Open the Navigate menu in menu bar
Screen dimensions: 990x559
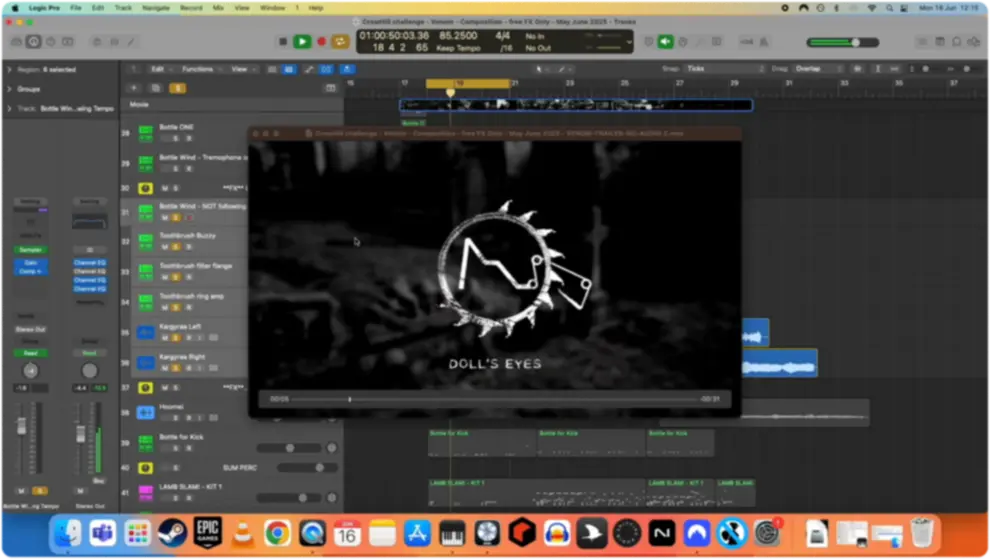click(154, 7)
